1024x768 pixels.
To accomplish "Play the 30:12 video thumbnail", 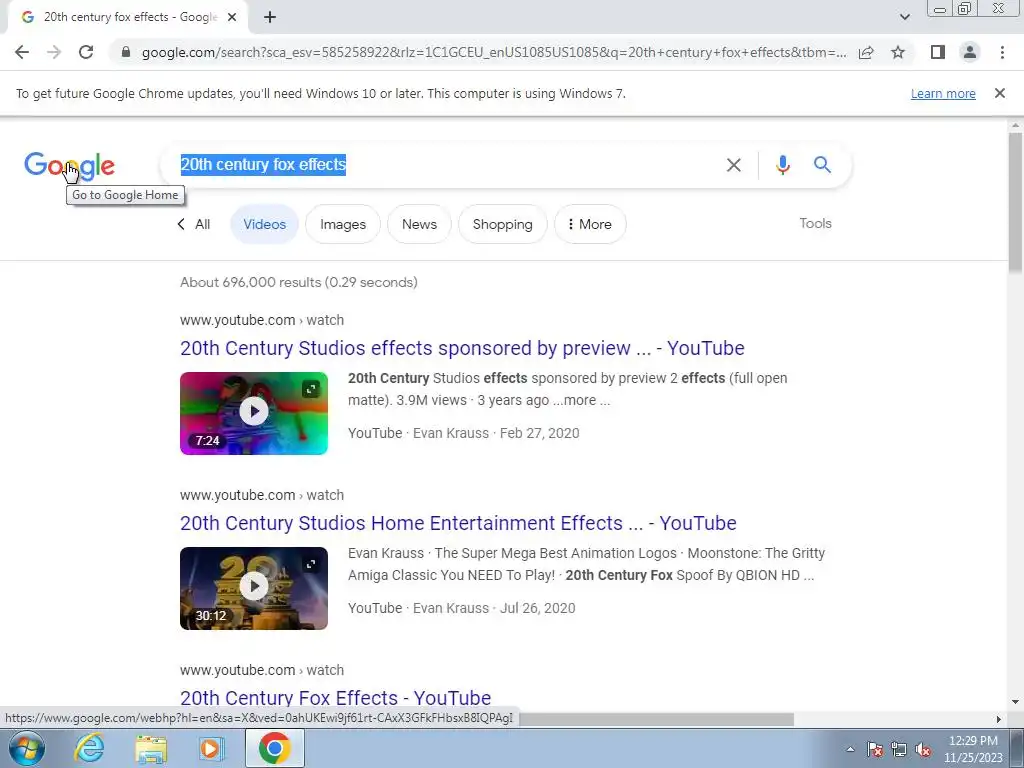I will (254, 588).
